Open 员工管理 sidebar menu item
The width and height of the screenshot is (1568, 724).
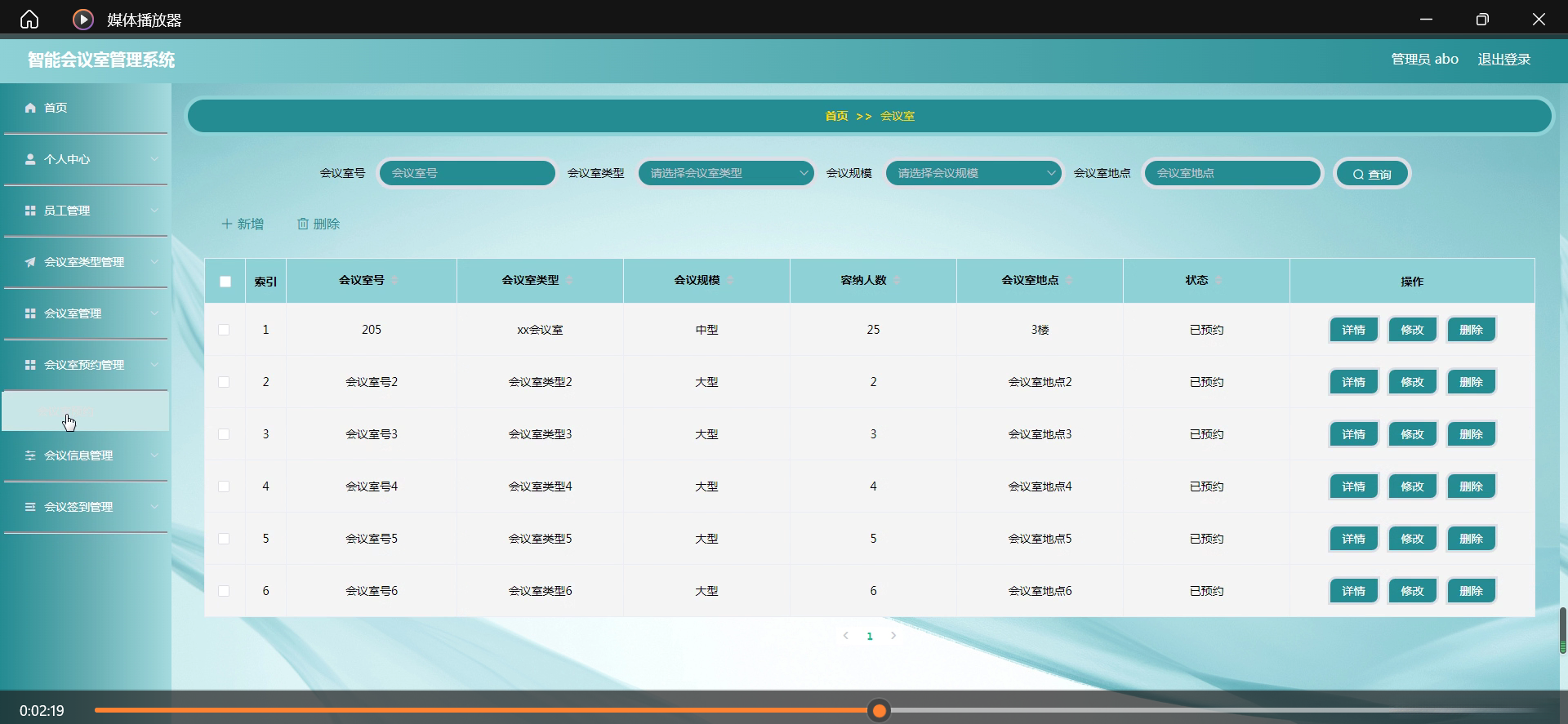(x=86, y=211)
